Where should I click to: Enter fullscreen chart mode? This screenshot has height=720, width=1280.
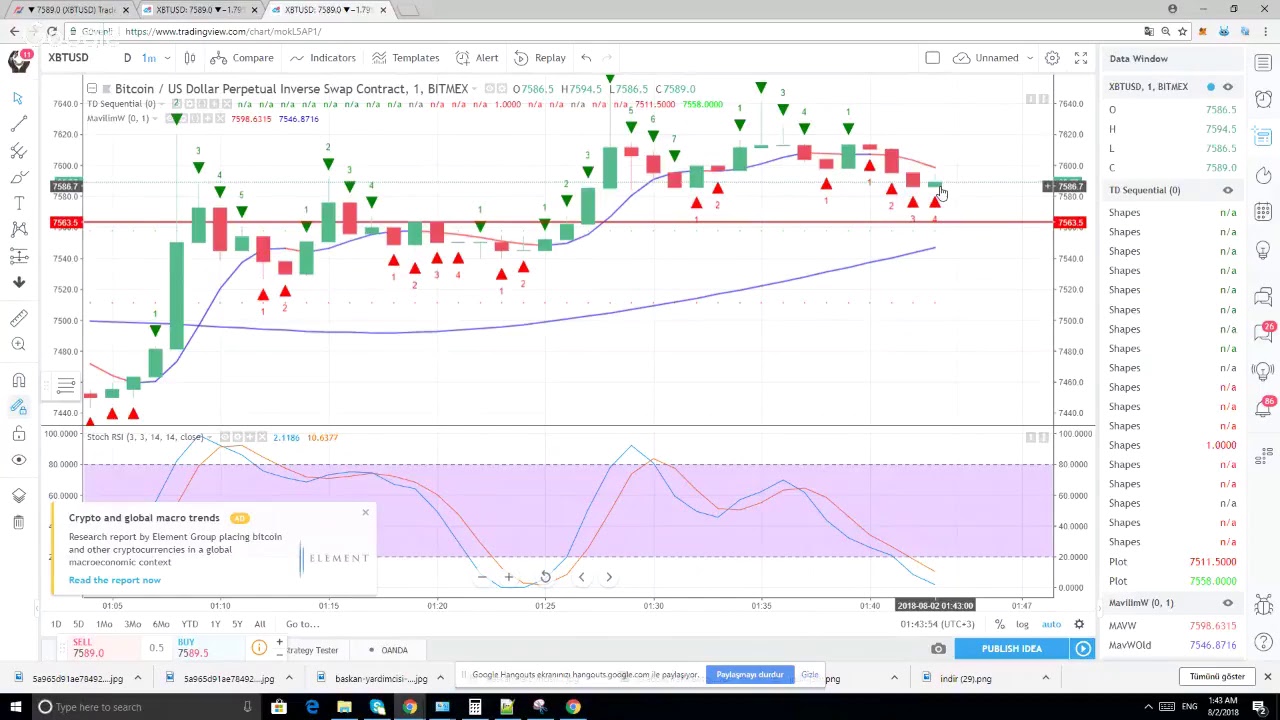tap(1081, 58)
